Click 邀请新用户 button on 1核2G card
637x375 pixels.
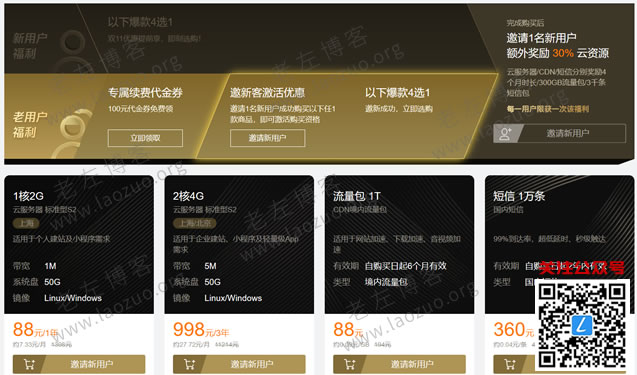coord(79,364)
